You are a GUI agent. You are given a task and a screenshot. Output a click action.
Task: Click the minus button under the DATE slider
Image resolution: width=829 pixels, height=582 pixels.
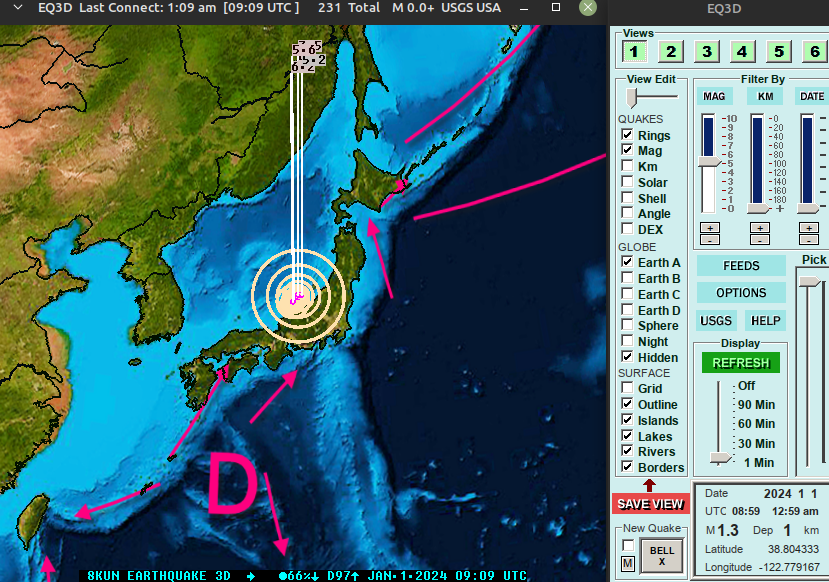click(x=809, y=239)
